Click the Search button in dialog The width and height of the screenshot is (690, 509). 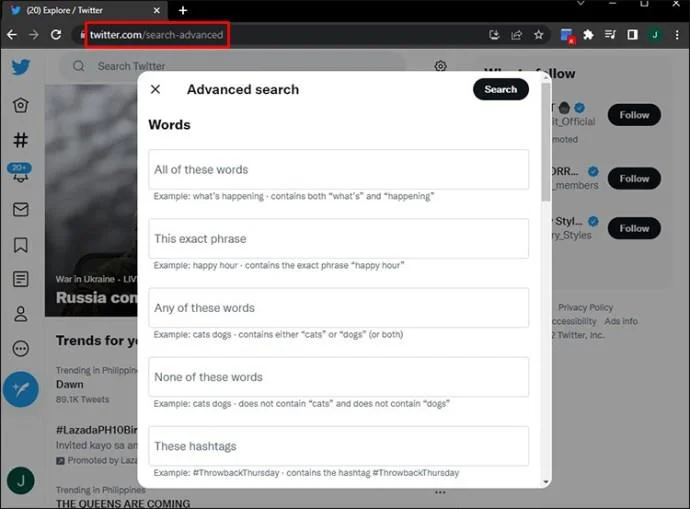click(x=501, y=89)
